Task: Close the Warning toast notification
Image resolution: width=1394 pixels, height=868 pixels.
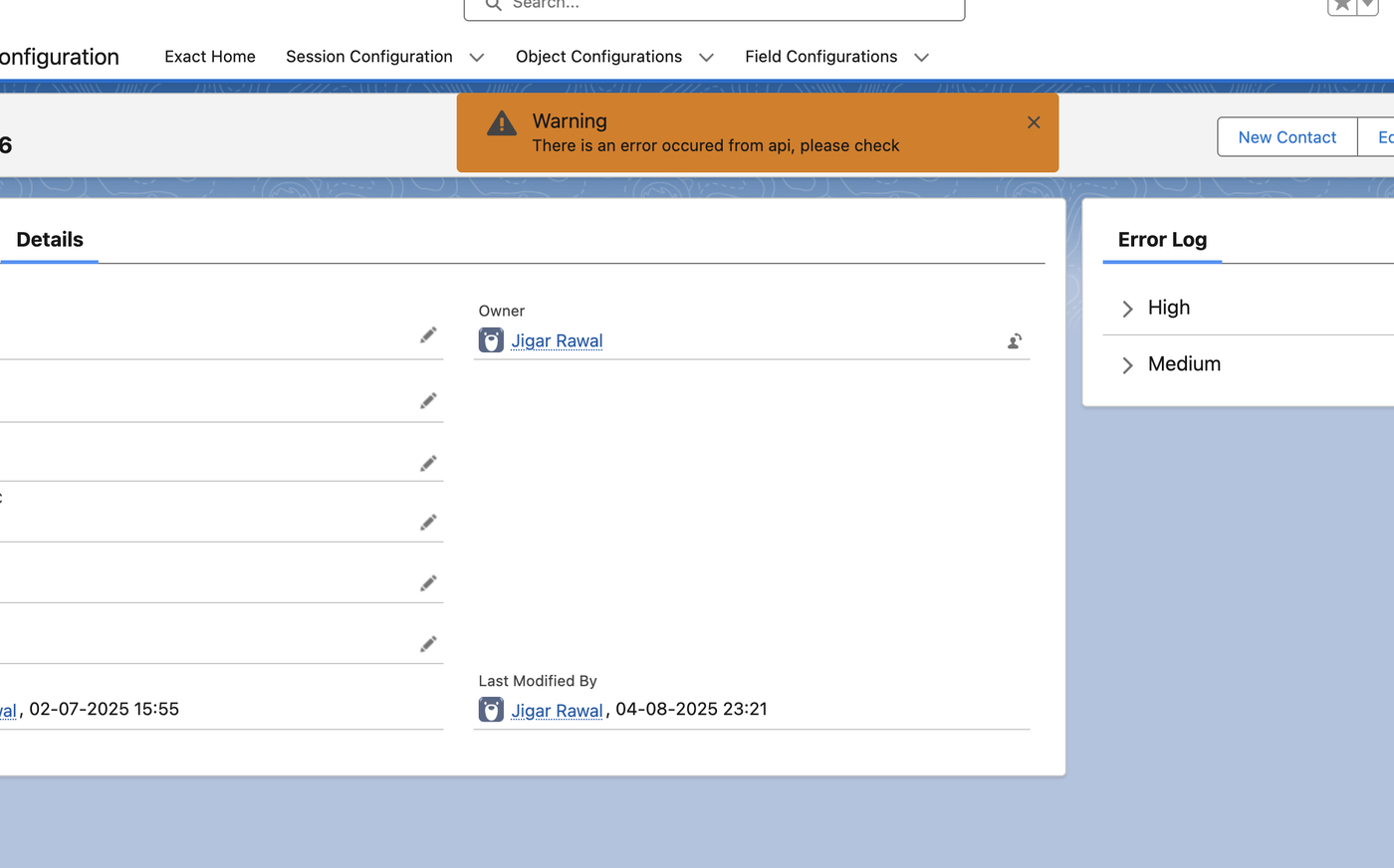Action: tap(1034, 122)
